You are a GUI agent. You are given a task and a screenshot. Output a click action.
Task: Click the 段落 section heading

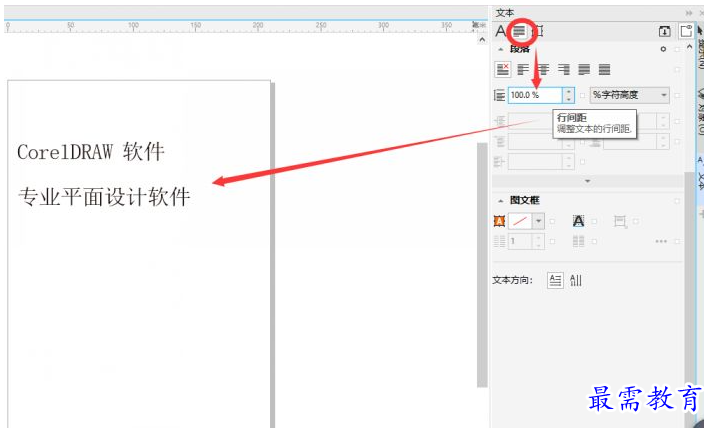pos(520,49)
